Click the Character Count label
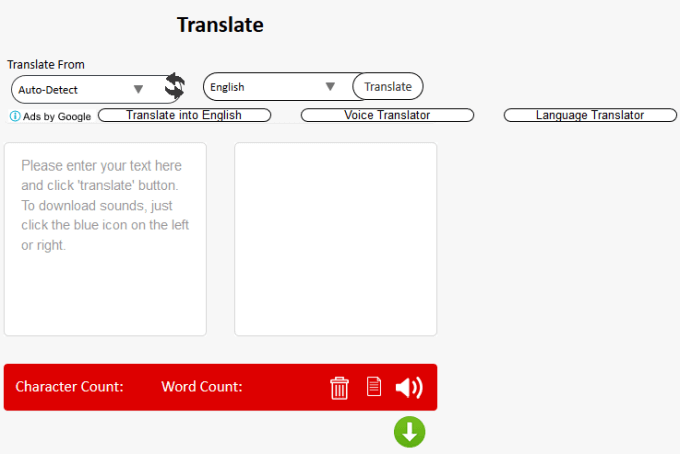This screenshot has width=680, height=454. tap(69, 386)
